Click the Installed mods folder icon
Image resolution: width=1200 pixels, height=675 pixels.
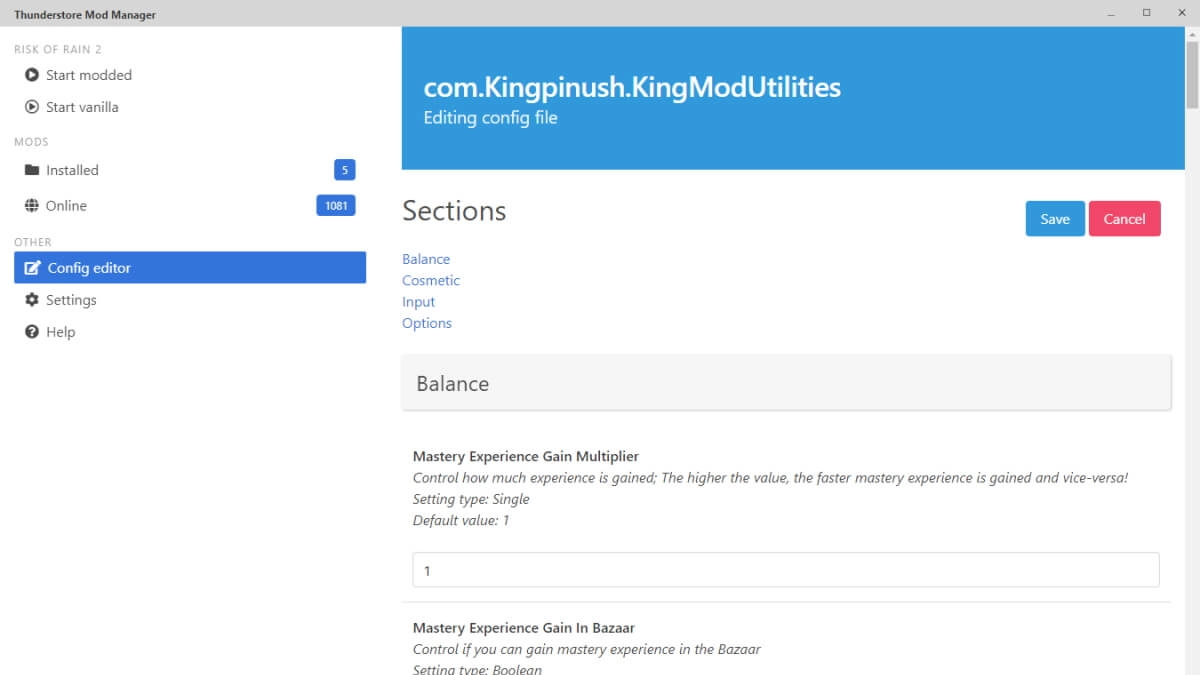pyautogui.click(x=32, y=170)
